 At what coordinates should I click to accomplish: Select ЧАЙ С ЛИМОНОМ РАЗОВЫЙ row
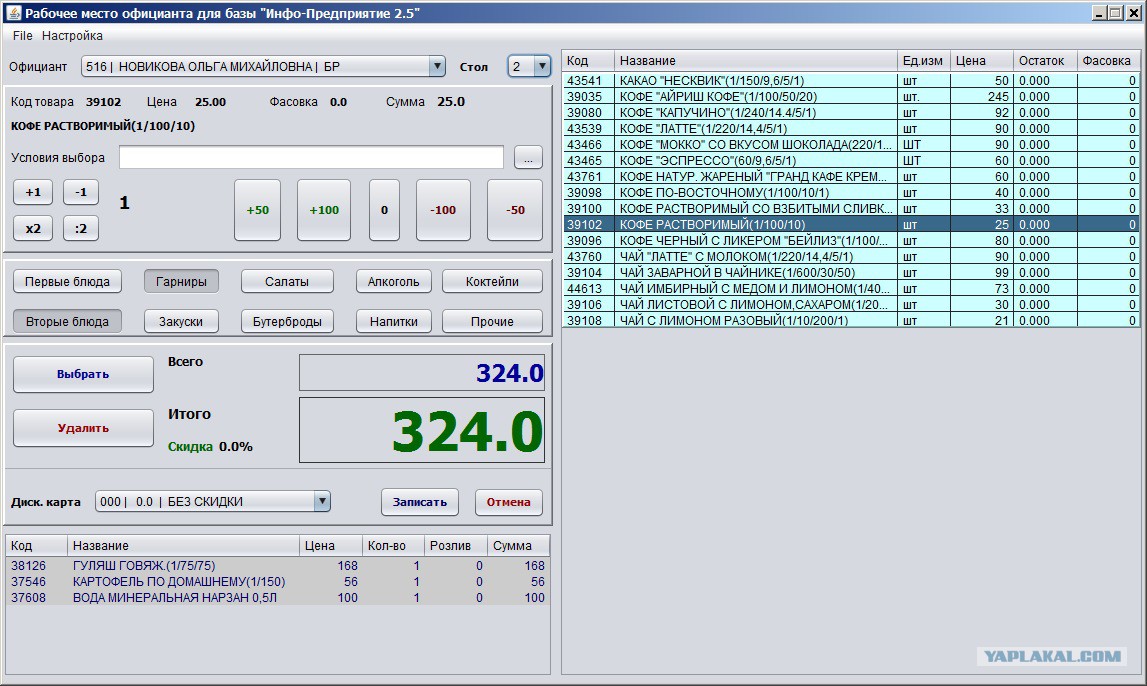coord(851,320)
